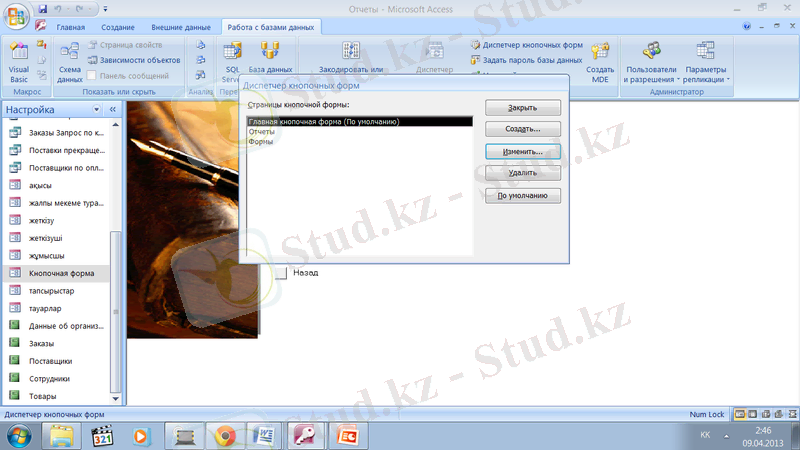Show hidden system tray icons
Image resolution: width=800 pixels, height=450 pixels.
pyautogui.click(x=727, y=436)
